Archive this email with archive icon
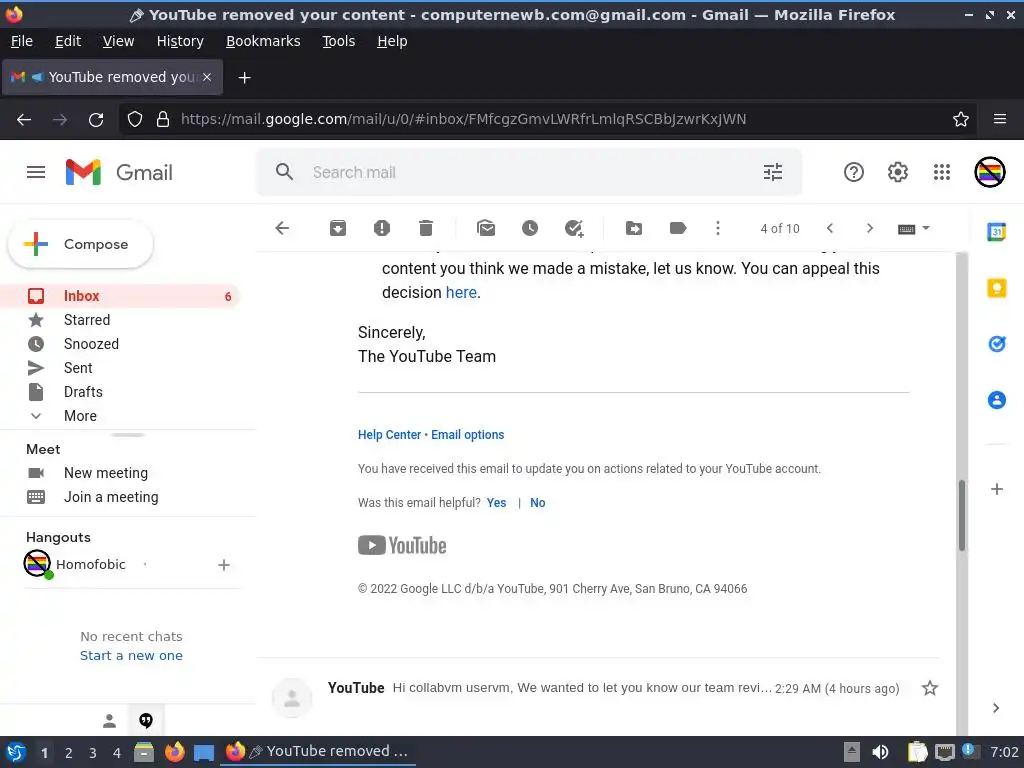This screenshot has height=768, width=1024. click(x=338, y=228)
